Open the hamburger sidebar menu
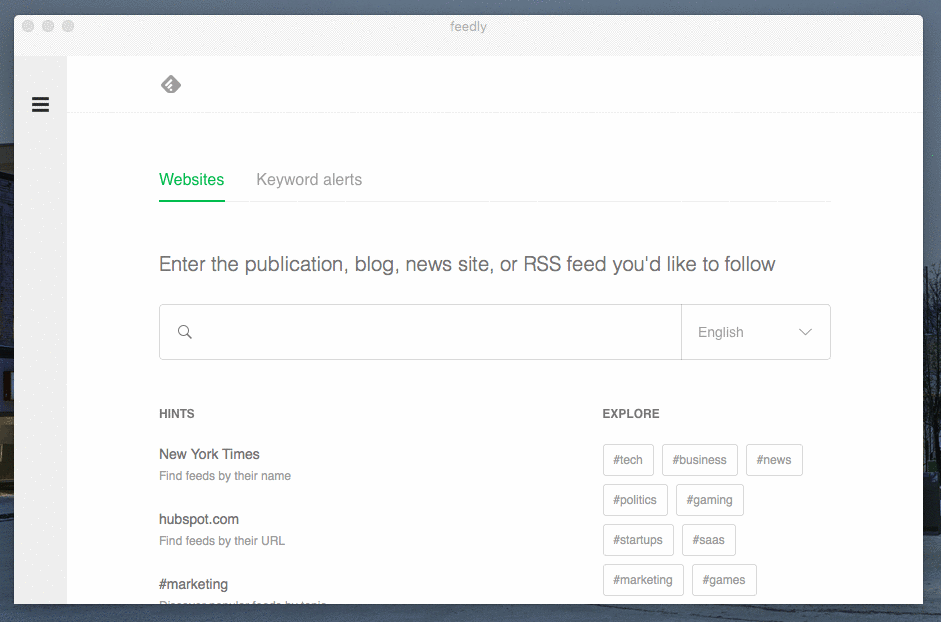The image size is (941, 622). (40, 104)
